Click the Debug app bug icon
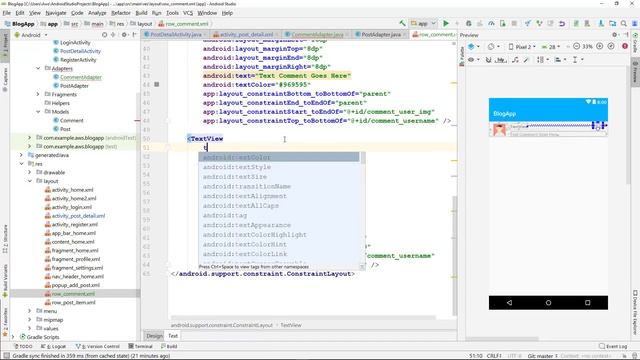640x360 pixels. coord(469,24)
